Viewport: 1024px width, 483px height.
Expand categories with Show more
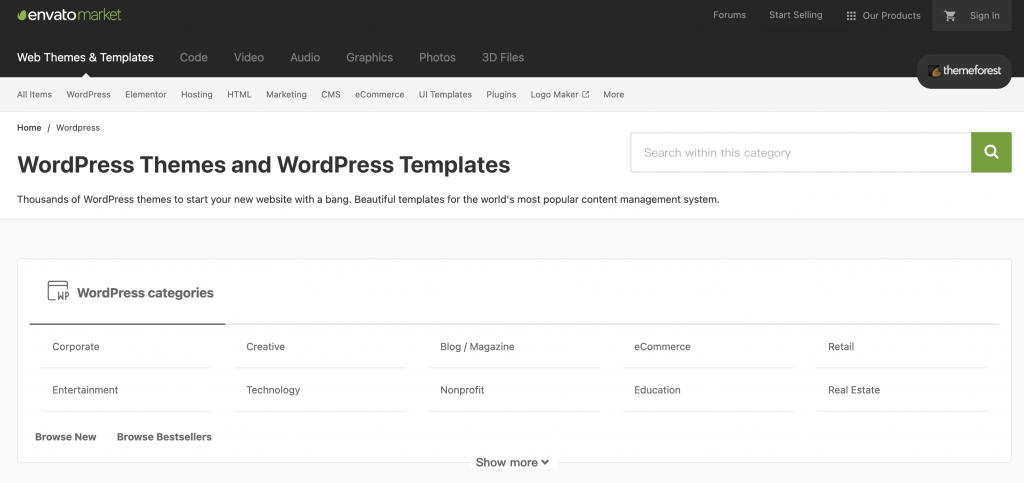[x=512, y=462]
